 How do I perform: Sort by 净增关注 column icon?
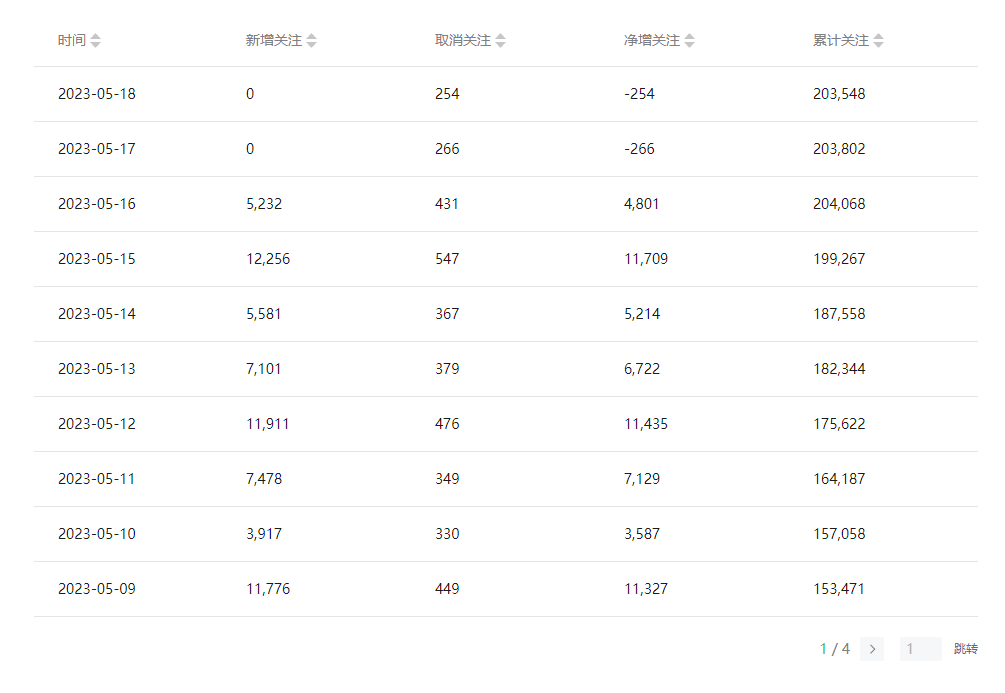[689, 41]
